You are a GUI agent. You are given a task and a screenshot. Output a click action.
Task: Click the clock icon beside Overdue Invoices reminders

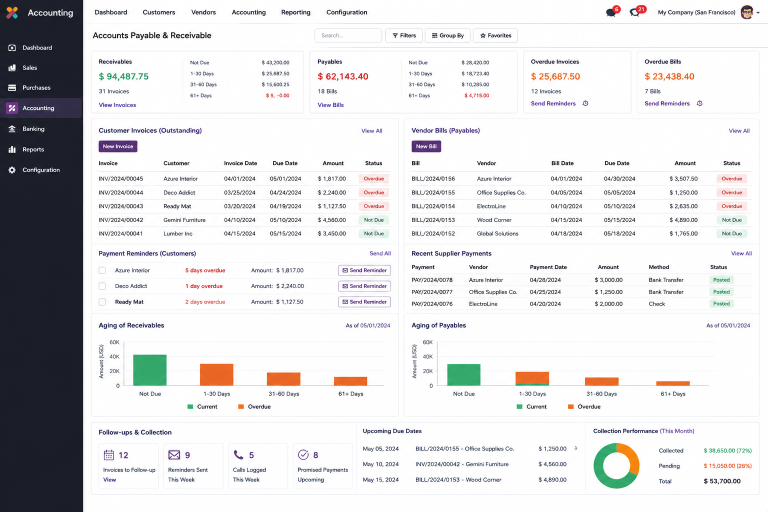[585, 103]
